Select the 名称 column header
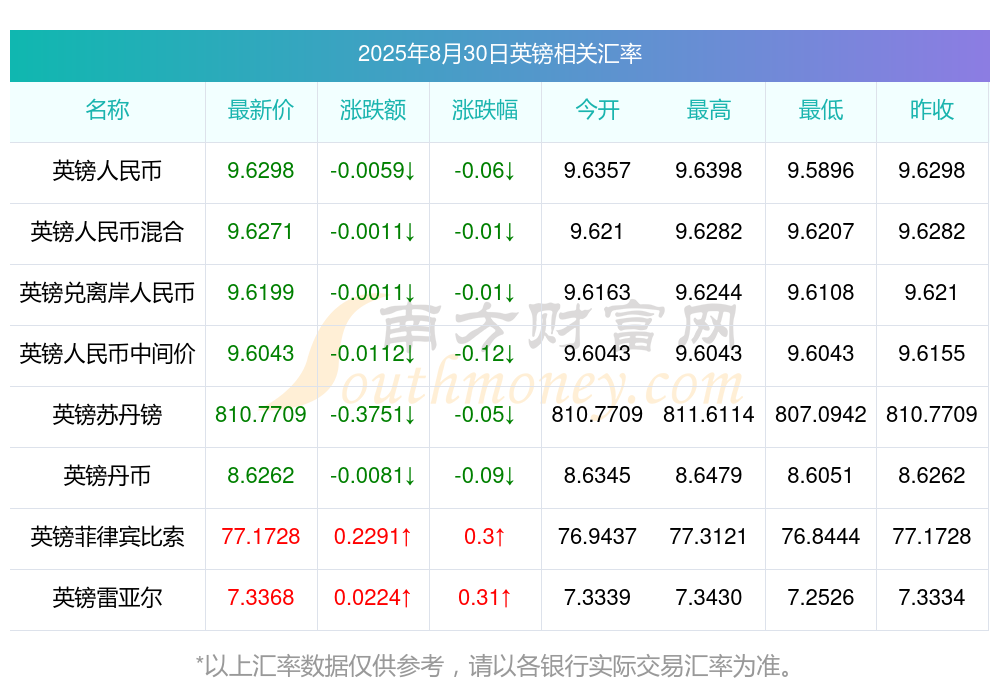Image resolution: width=1000 pixels, height=698 pixels. pos(107,110)
